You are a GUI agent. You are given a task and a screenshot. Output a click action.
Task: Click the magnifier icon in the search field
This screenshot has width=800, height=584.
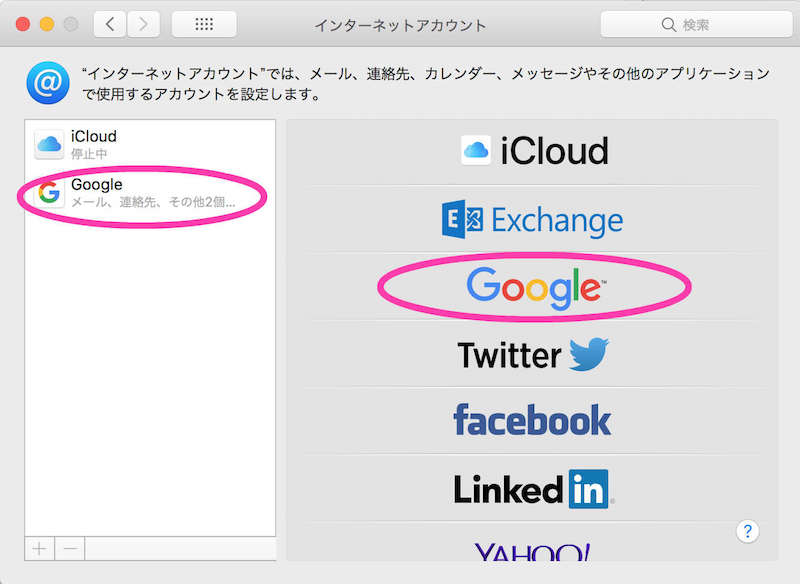point(668,24)
